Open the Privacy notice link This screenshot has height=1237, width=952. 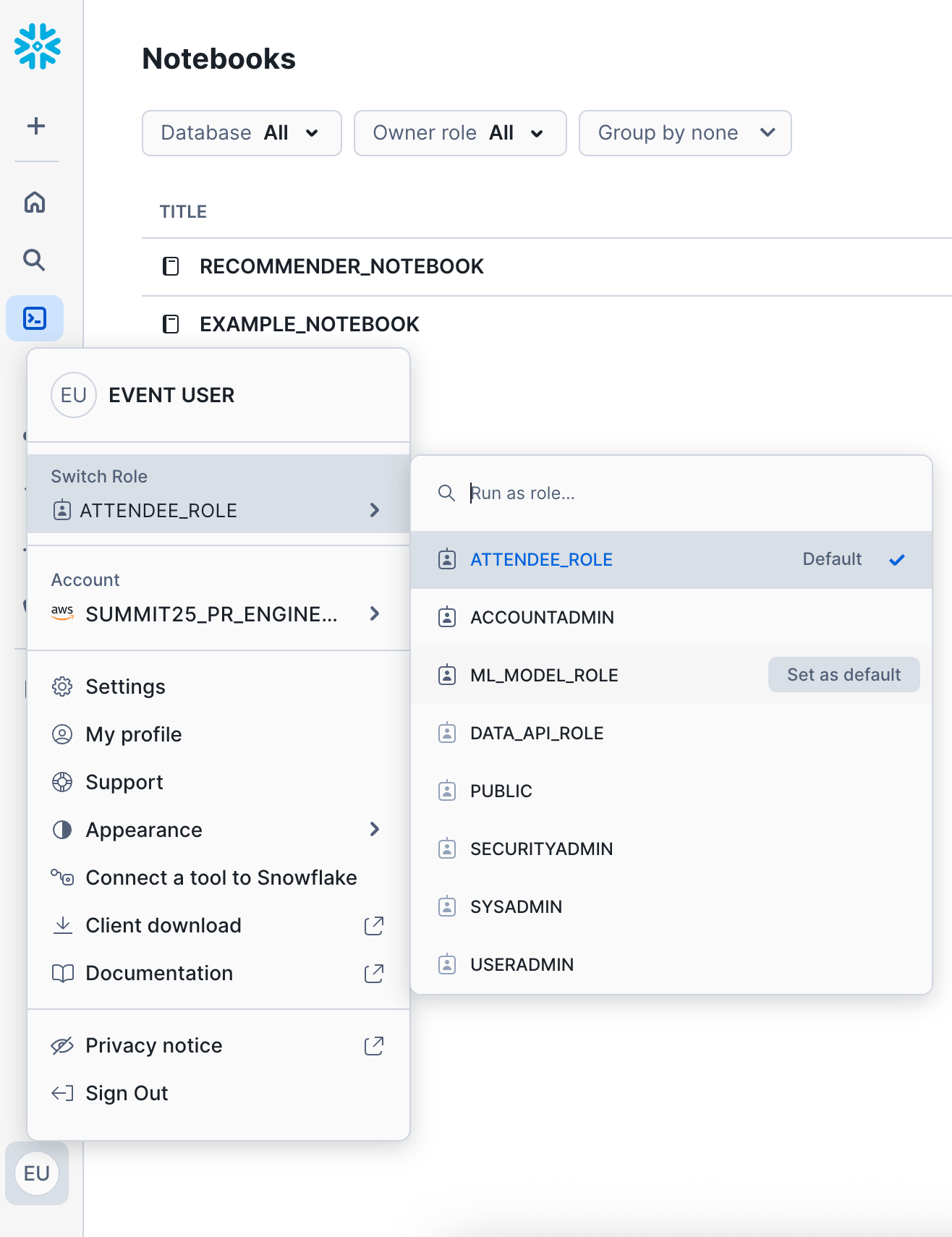tap(218, 1045)
